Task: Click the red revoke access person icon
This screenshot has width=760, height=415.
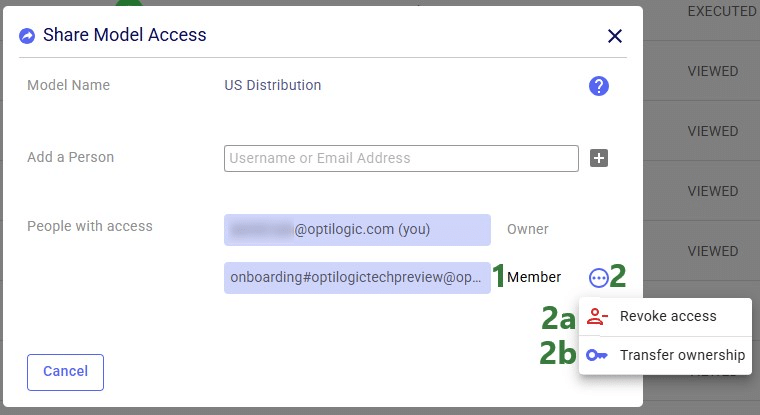Action: click(x=597, y=317)
